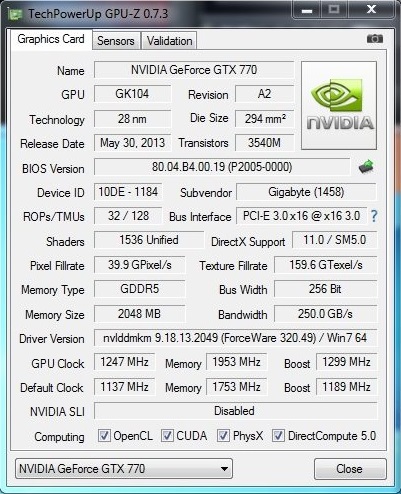Click the Computing label
401x494 pixels.
point(59,437)
